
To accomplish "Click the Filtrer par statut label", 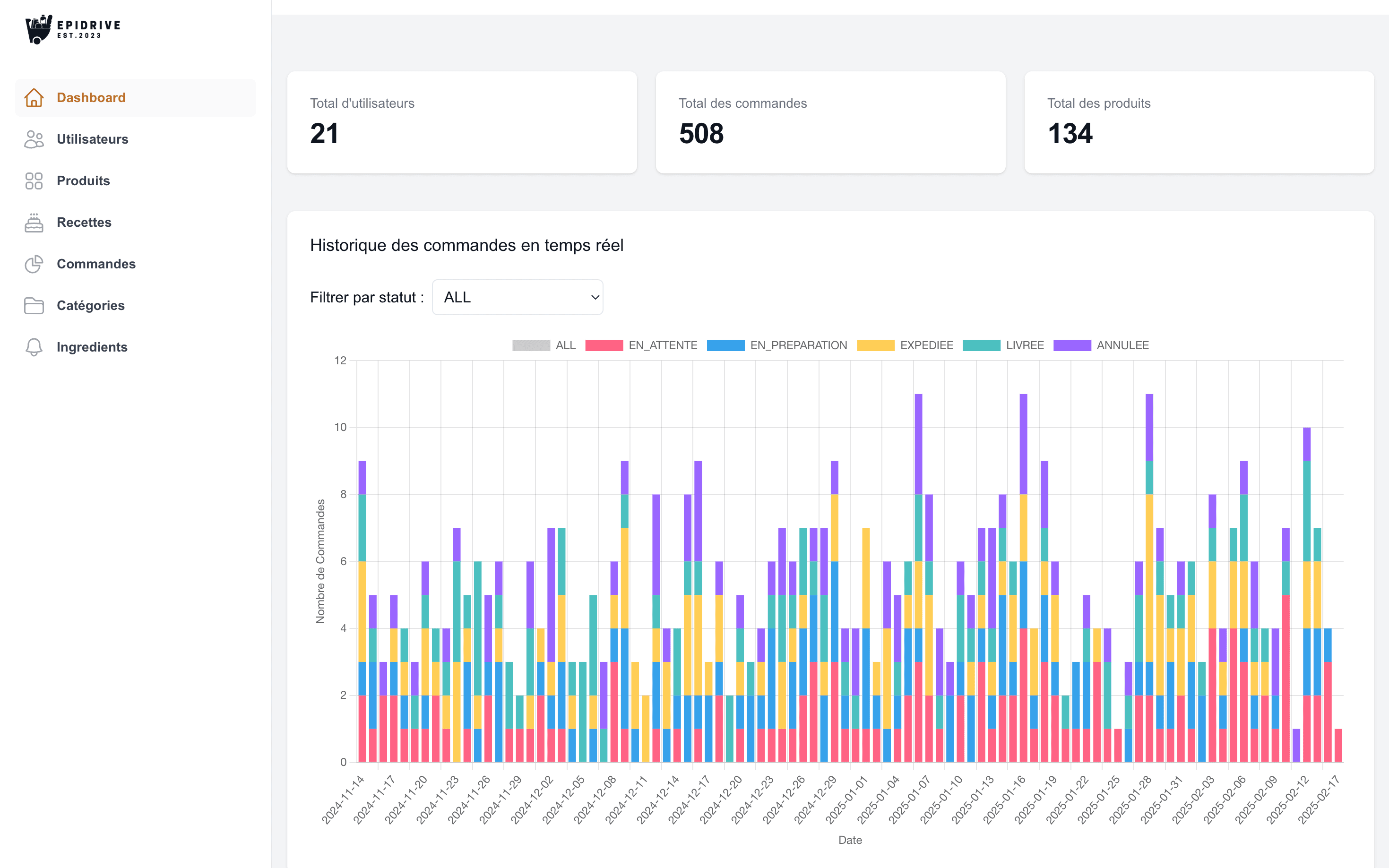I will point(367,297).
